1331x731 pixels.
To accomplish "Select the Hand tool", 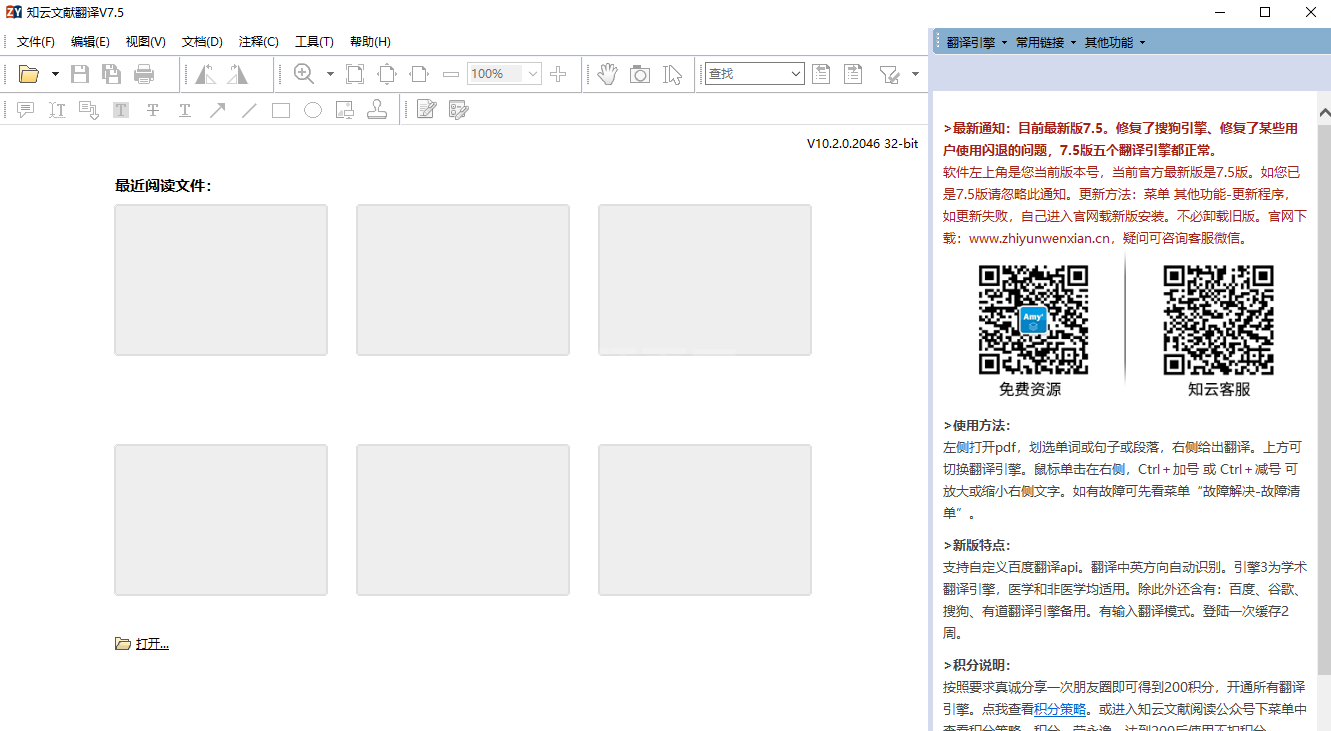I will (608, 74).
